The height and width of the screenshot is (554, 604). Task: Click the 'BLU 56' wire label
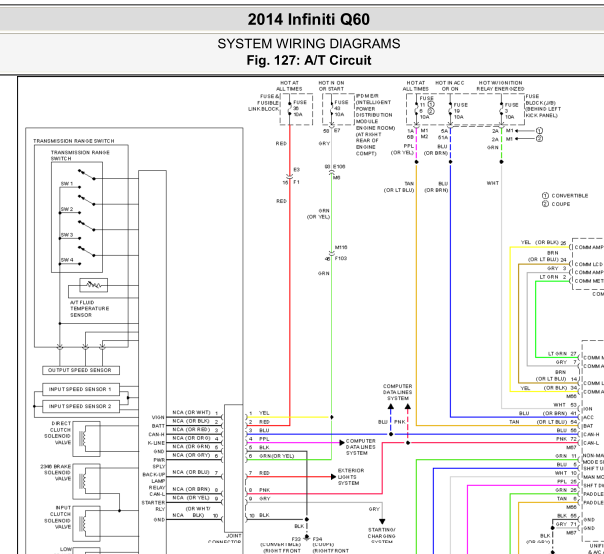567,430
